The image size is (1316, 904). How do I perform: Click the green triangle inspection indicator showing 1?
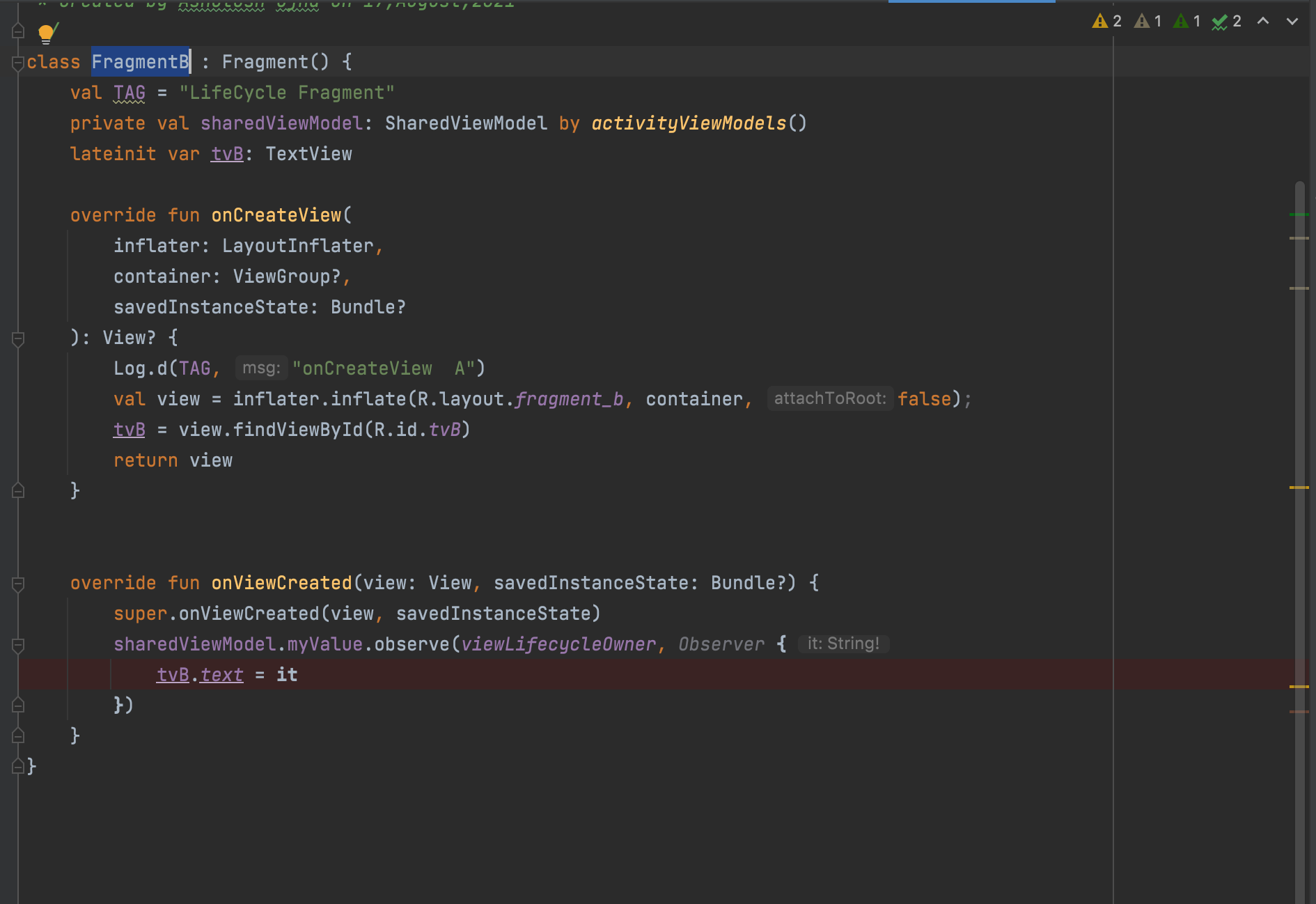[x=1186, y=21]
